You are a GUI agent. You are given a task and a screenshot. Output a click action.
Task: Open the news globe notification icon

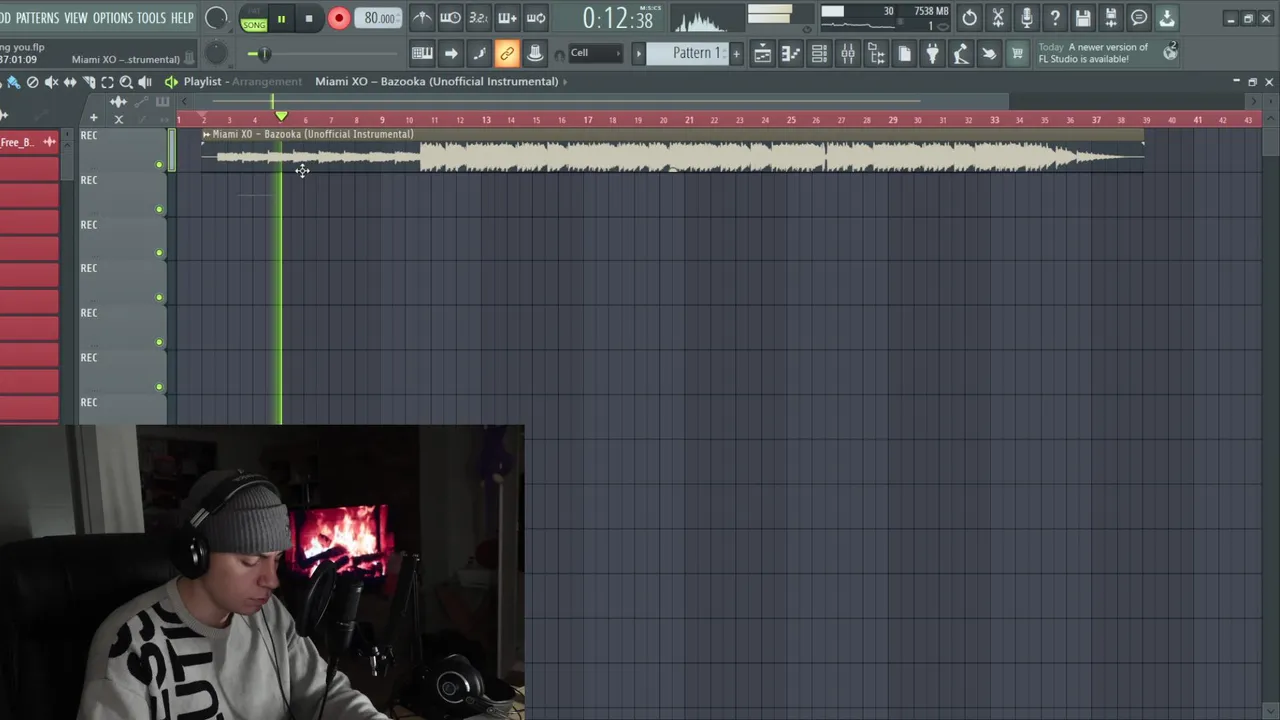(x=1170, y=52)
